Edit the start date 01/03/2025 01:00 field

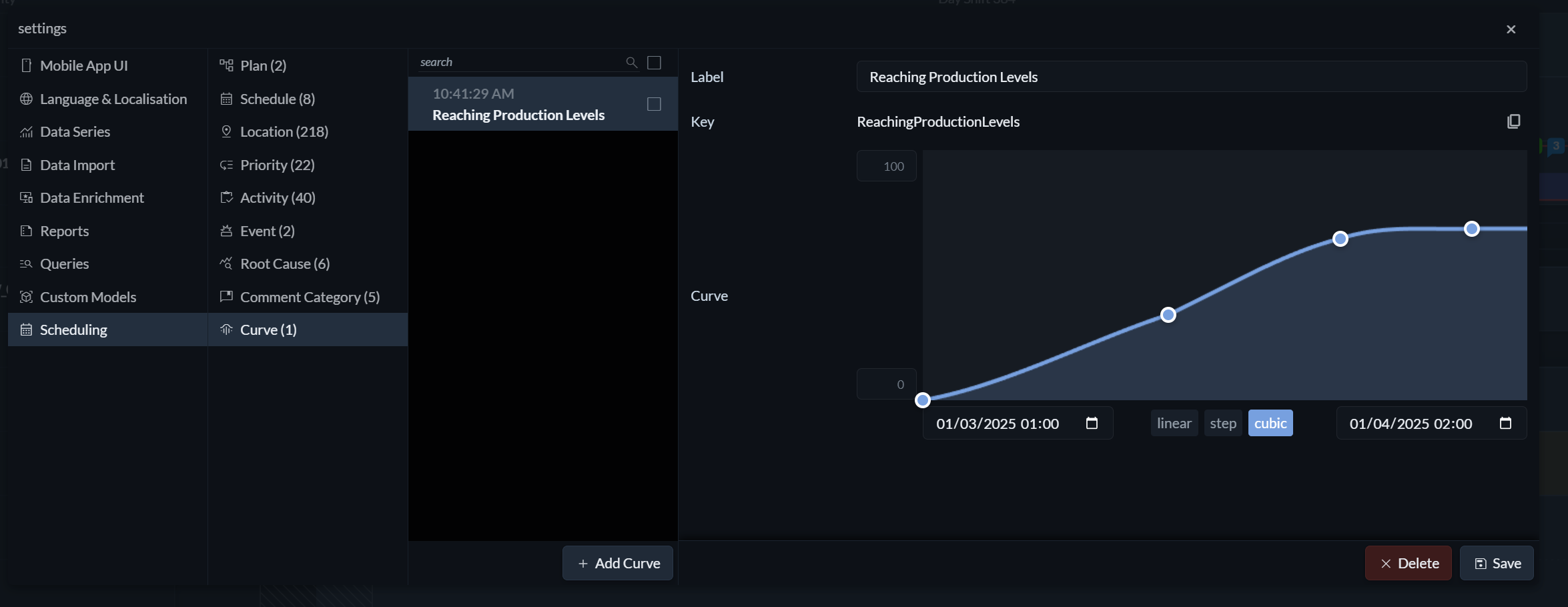[x=1018, y=423]
